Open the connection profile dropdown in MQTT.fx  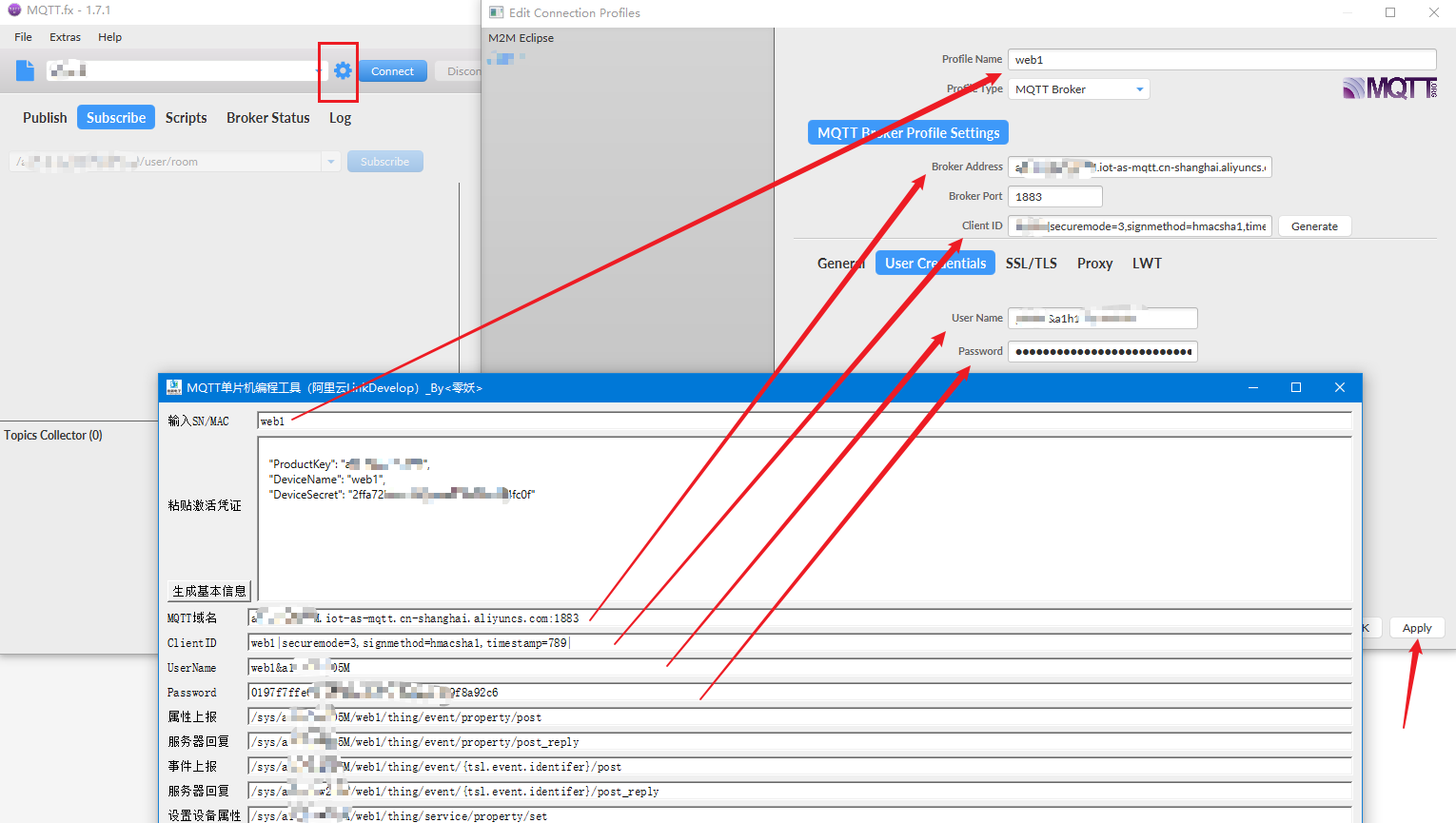pos(319,71)
